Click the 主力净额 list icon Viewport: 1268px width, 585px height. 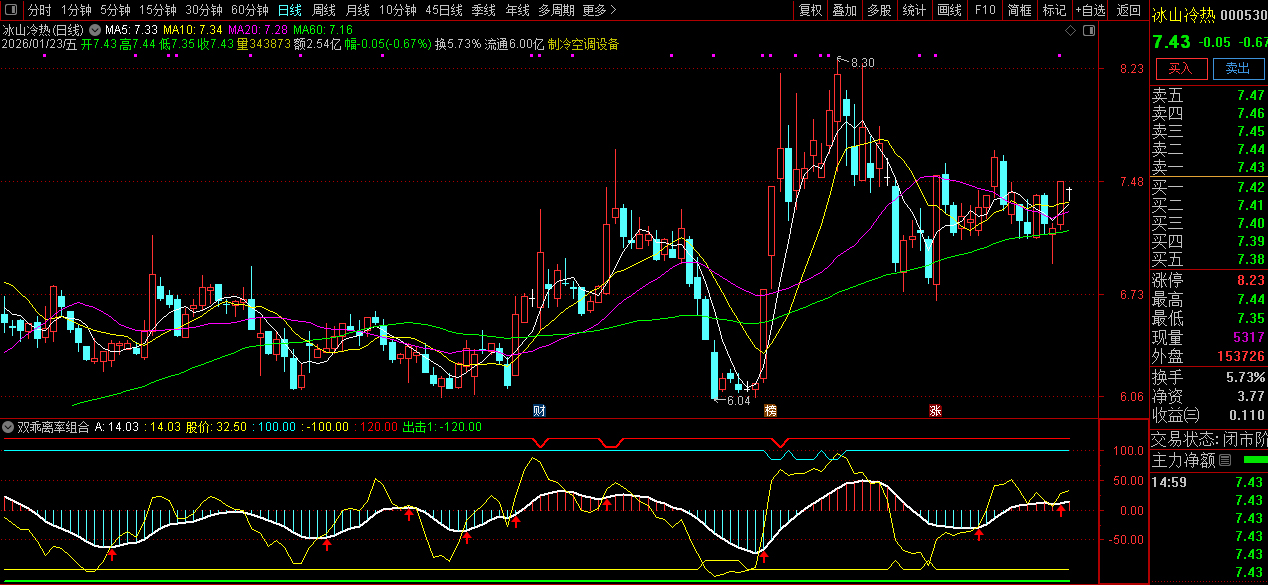tap(1224, 461)
